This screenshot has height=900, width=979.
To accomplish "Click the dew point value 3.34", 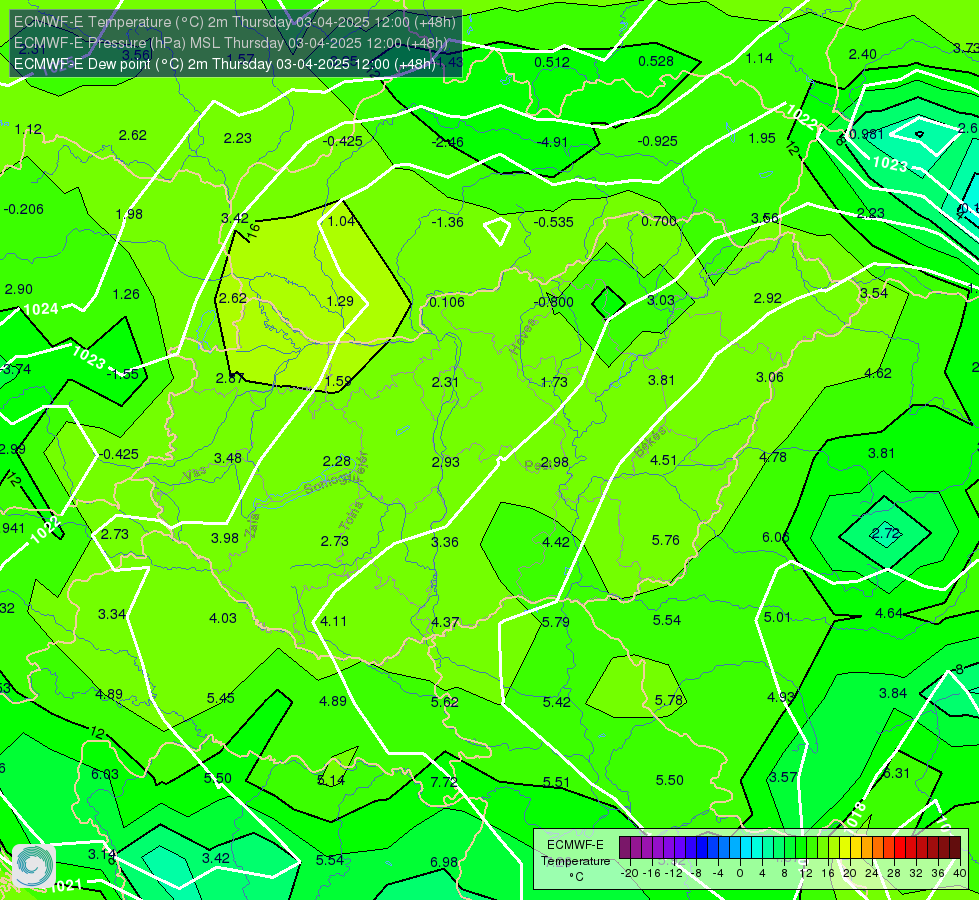I will pyautogui.click(x=112, y=615).
